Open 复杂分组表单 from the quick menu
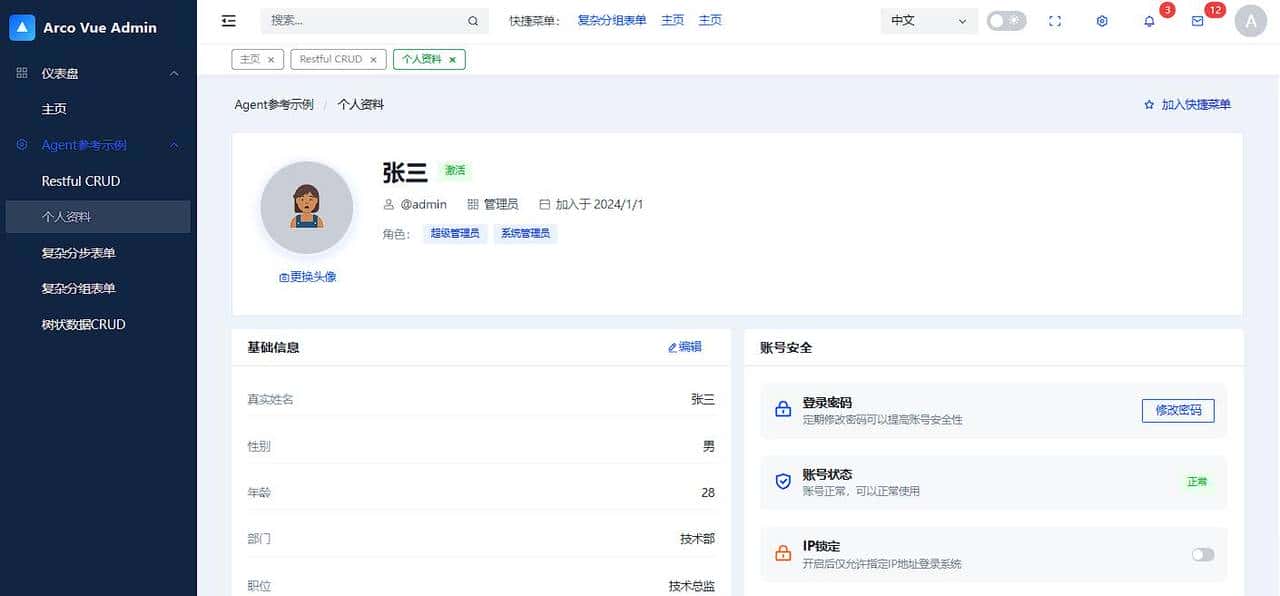The height and width of the screenshot is (596, 1280). click(x=611, y=19)
